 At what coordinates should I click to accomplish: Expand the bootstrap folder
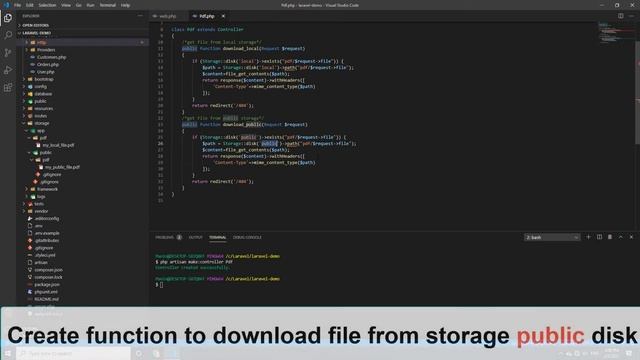pos(44,79)
